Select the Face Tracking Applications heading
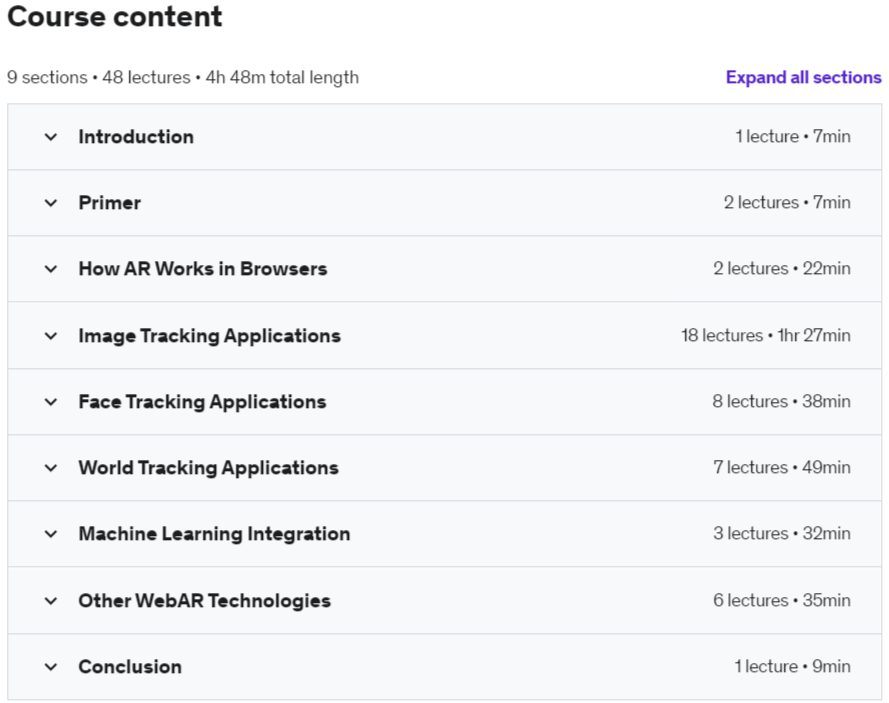Image resolution: width=889 pixels, height=703 pixels. pyautogui.click(x=202, y=402)
